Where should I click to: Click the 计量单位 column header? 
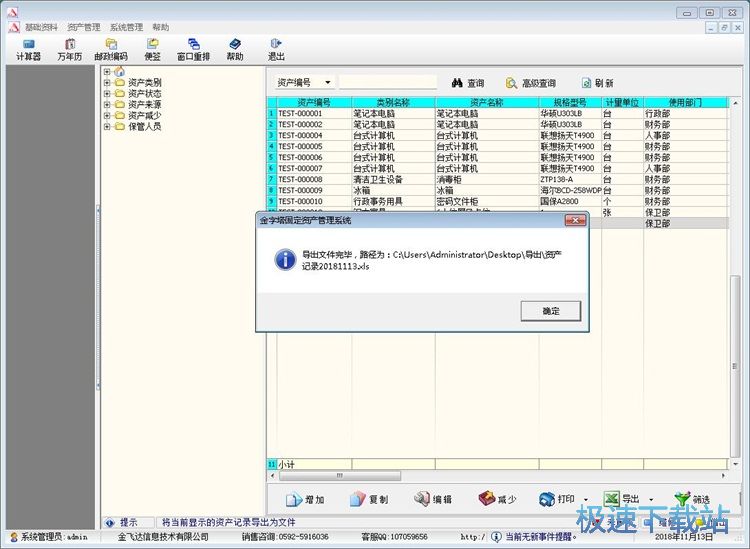(622, 102)
